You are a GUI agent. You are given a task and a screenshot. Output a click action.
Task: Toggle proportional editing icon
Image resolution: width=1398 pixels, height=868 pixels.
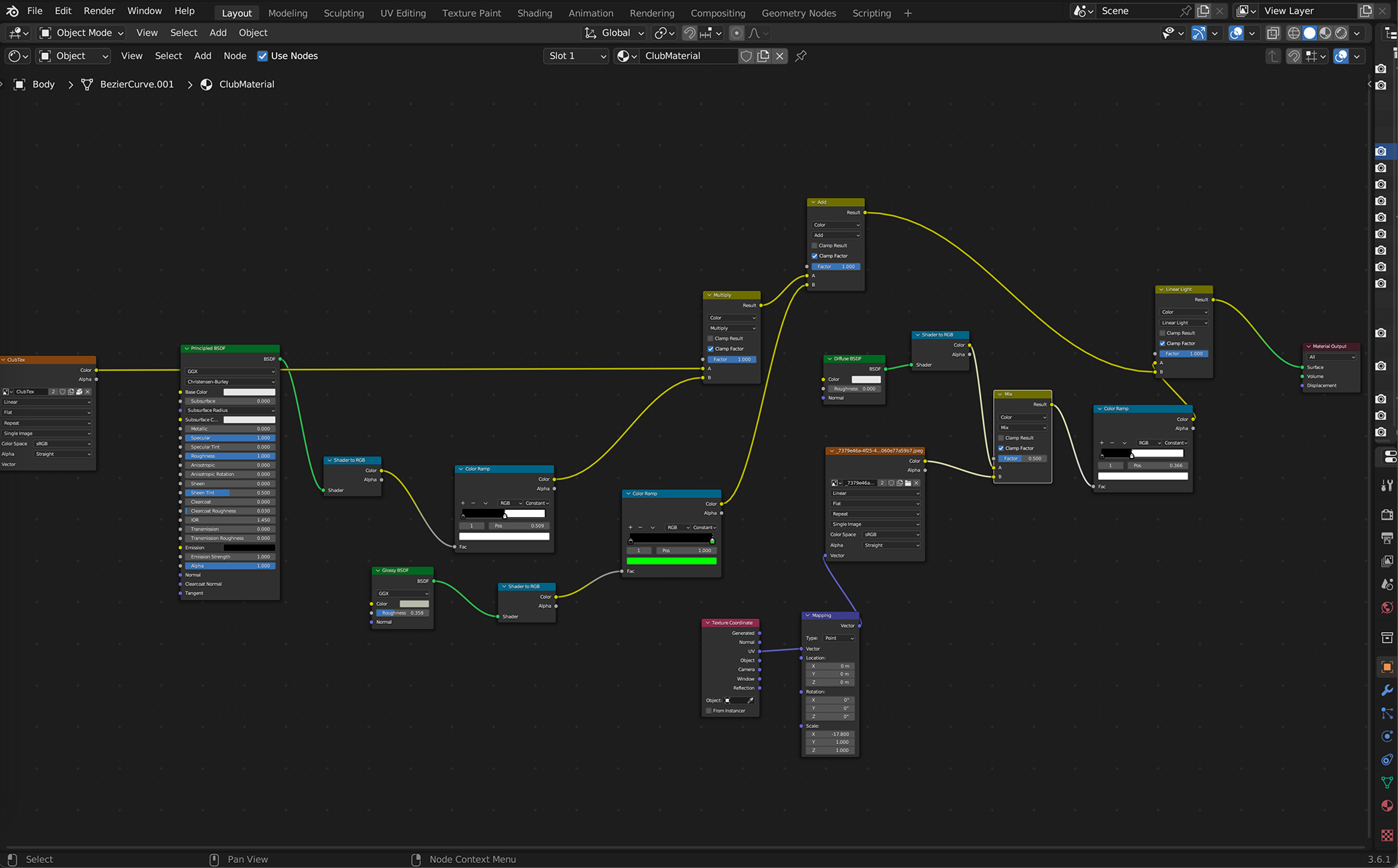(x=737, y=33)
